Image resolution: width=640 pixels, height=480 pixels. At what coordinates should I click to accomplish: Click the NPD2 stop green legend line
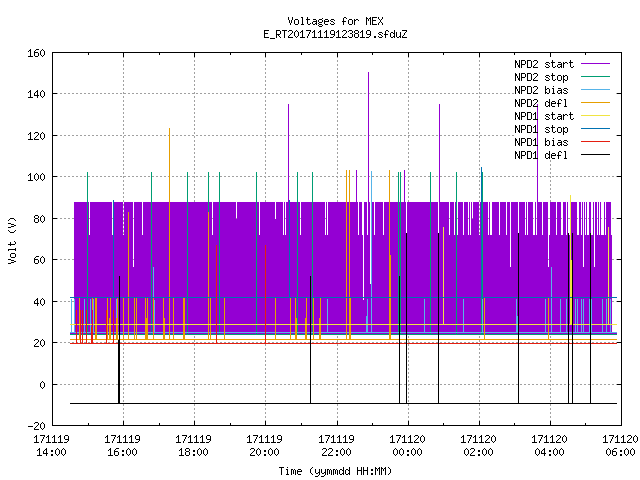595,77
